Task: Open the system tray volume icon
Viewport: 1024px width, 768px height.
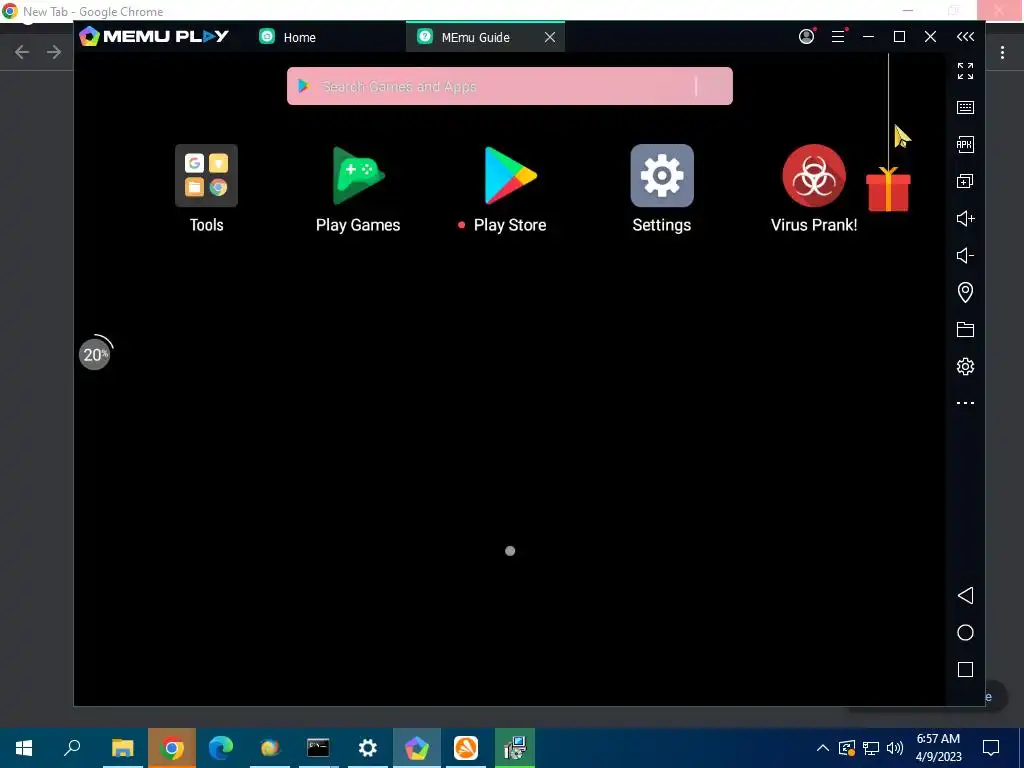Action: pyautogui.click(x=895, y=748)
